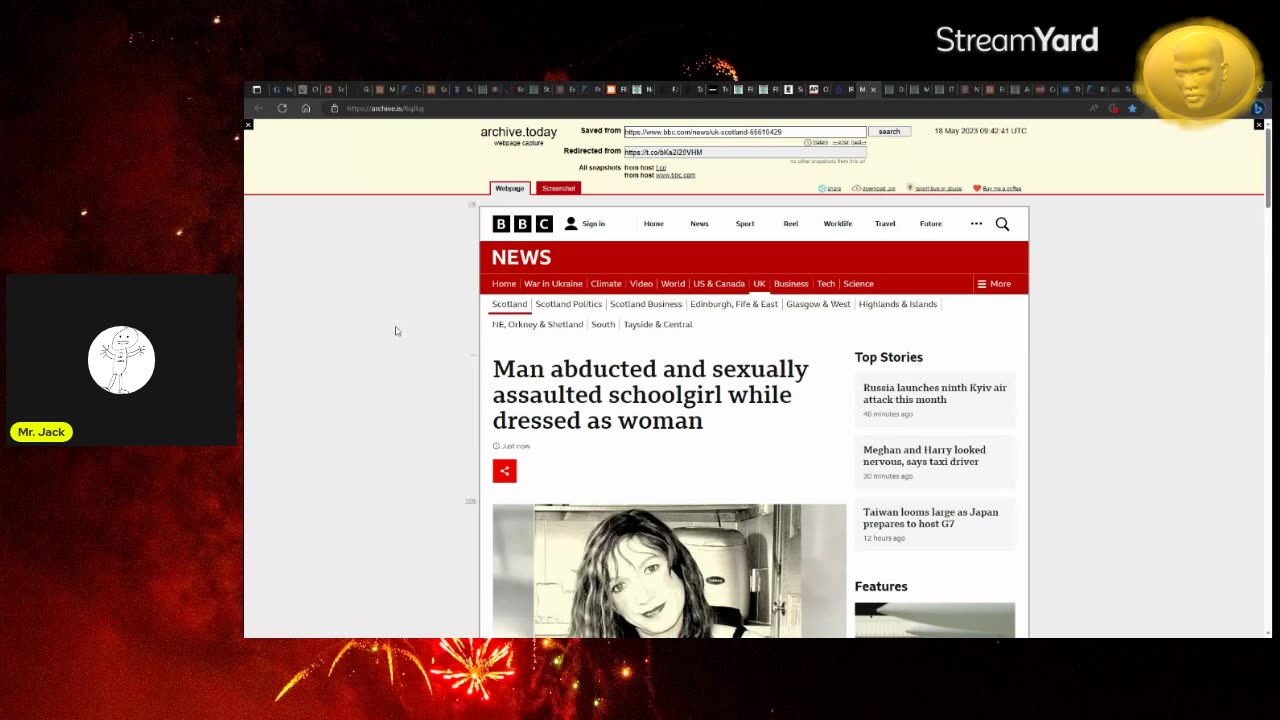
Task: Open Future in BBC top navigation
Action: pos(931,224)
